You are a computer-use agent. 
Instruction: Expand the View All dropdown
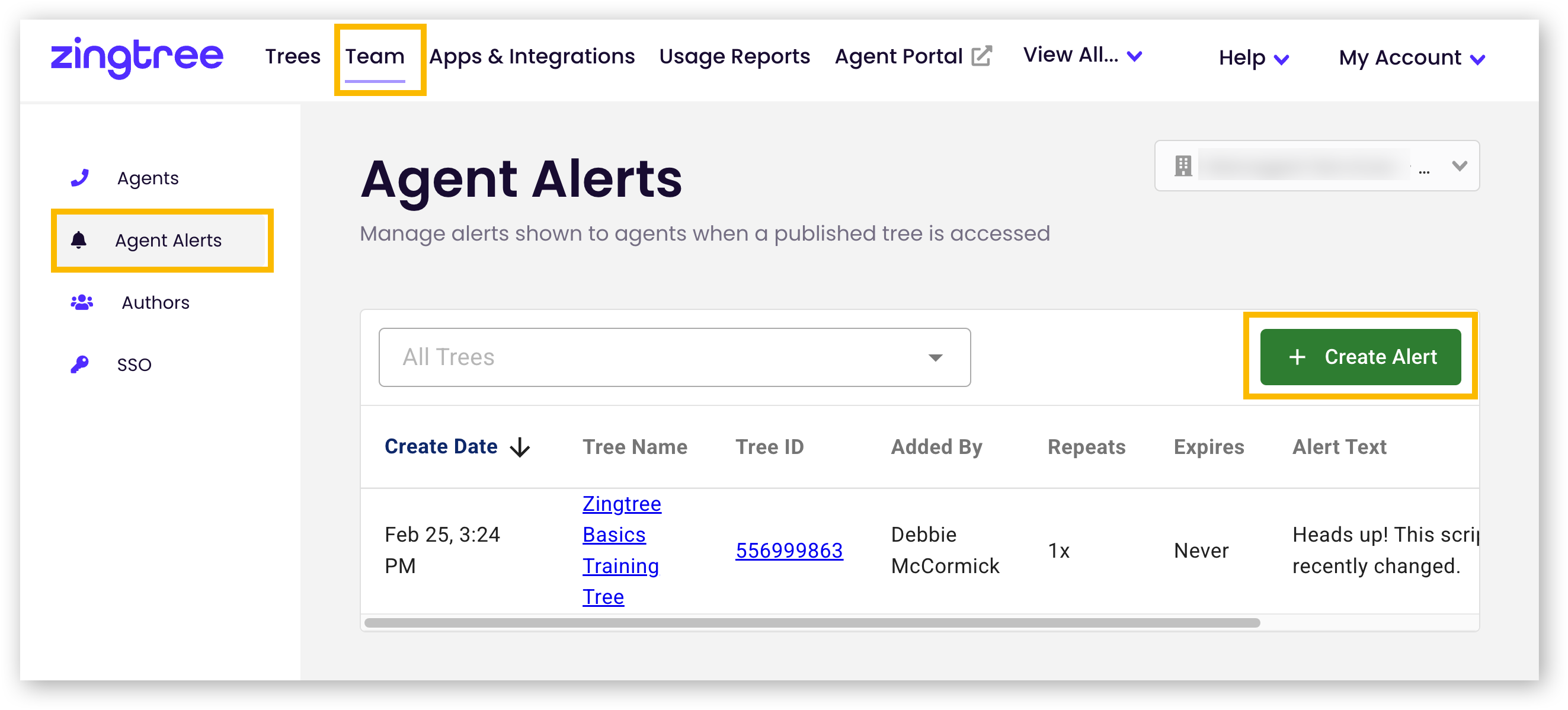(1082, 55)
